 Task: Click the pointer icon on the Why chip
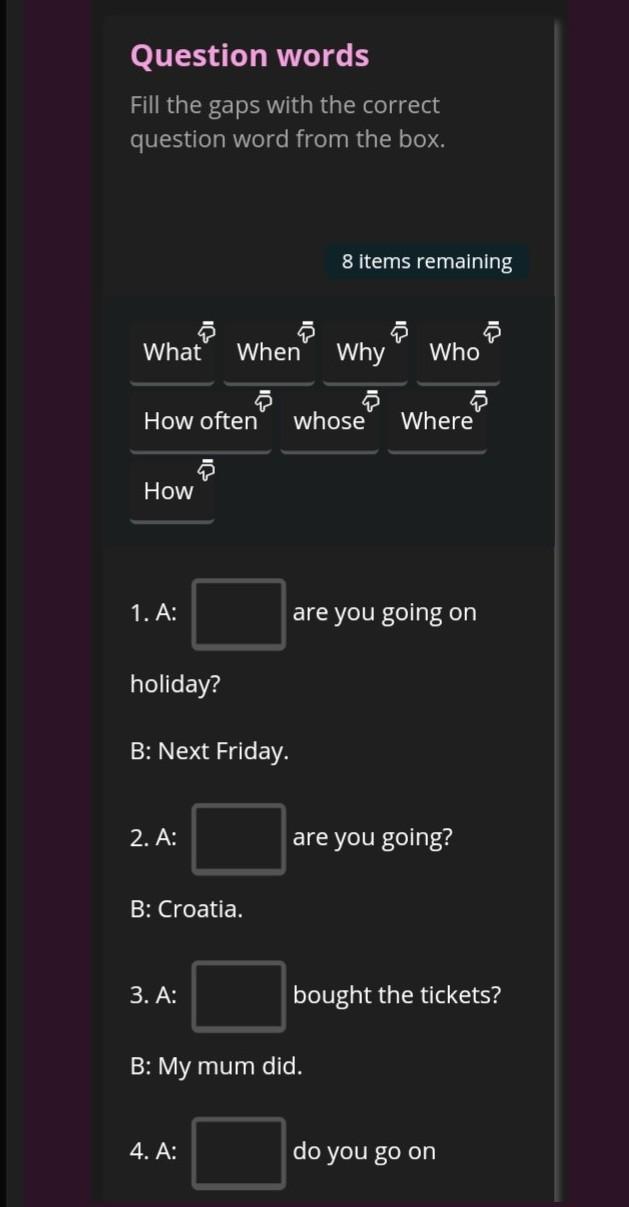coord(399,330)
